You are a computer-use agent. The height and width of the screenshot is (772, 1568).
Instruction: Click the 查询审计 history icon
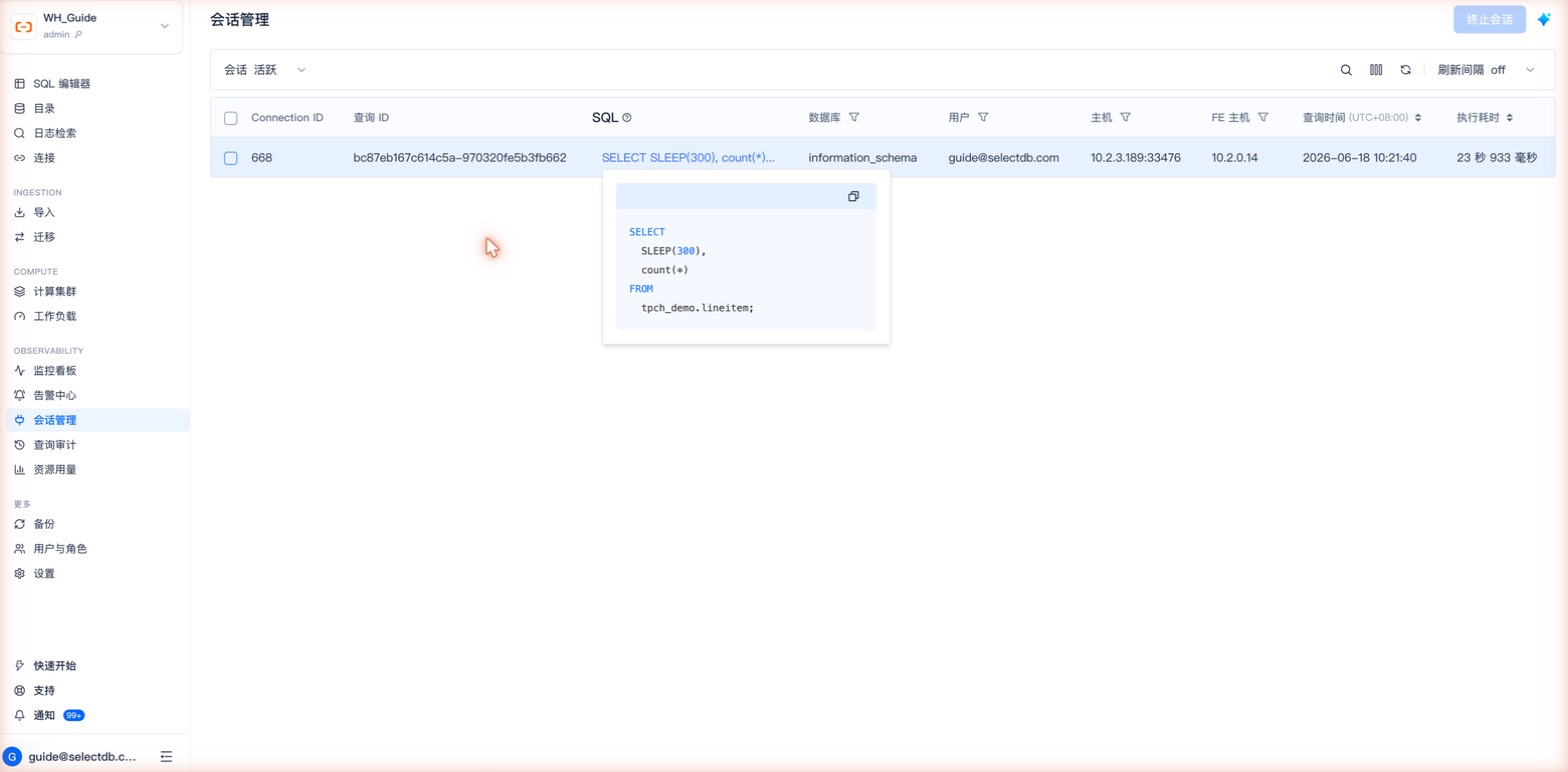20,445
